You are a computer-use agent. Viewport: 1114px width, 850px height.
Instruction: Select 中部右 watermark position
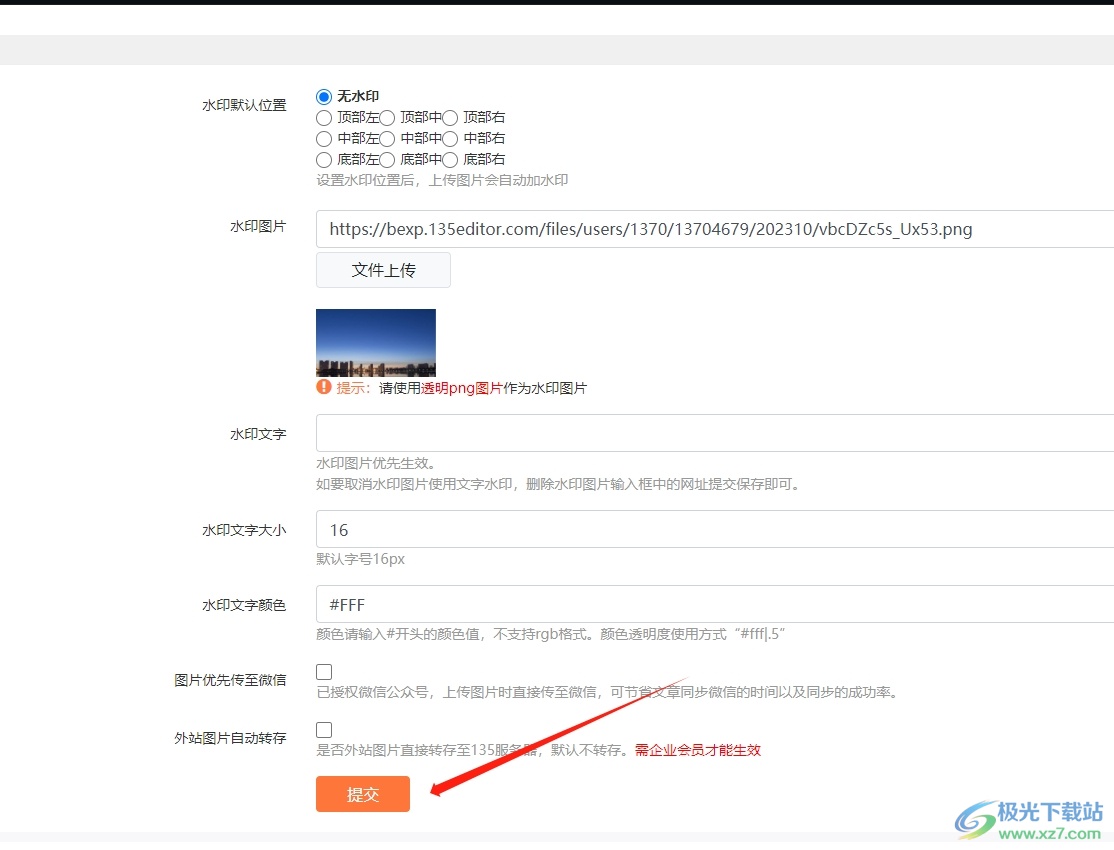450,139
